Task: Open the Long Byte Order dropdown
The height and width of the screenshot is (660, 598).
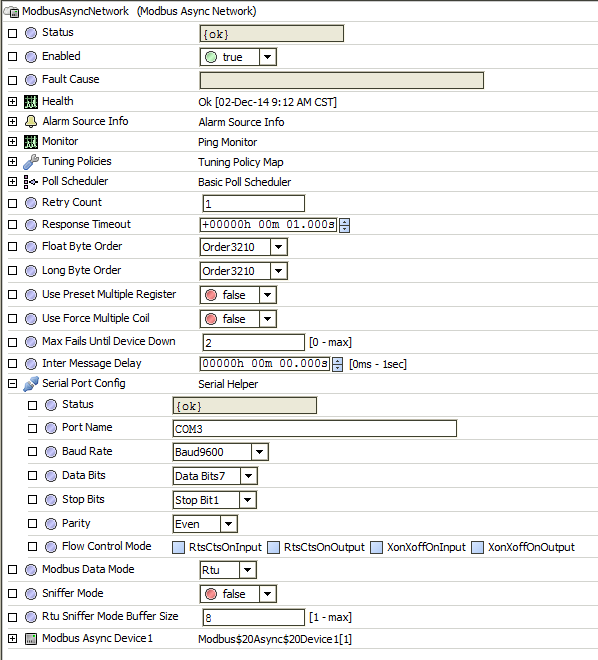Action: coord(279,271)
